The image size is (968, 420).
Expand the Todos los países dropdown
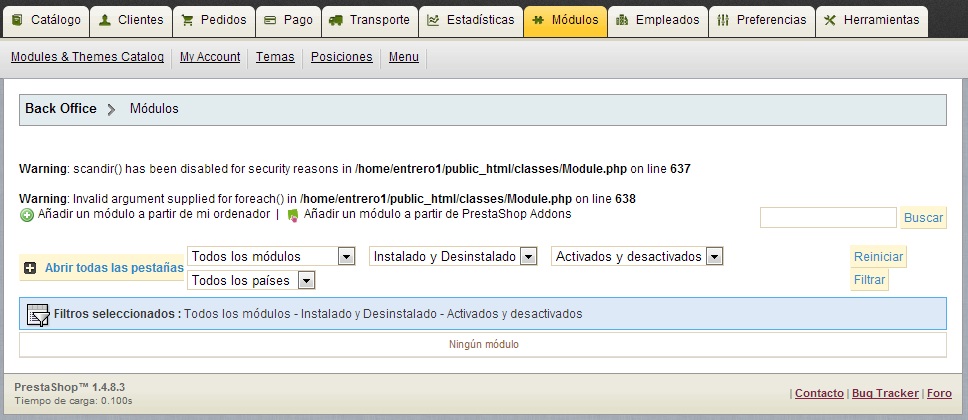251,280
